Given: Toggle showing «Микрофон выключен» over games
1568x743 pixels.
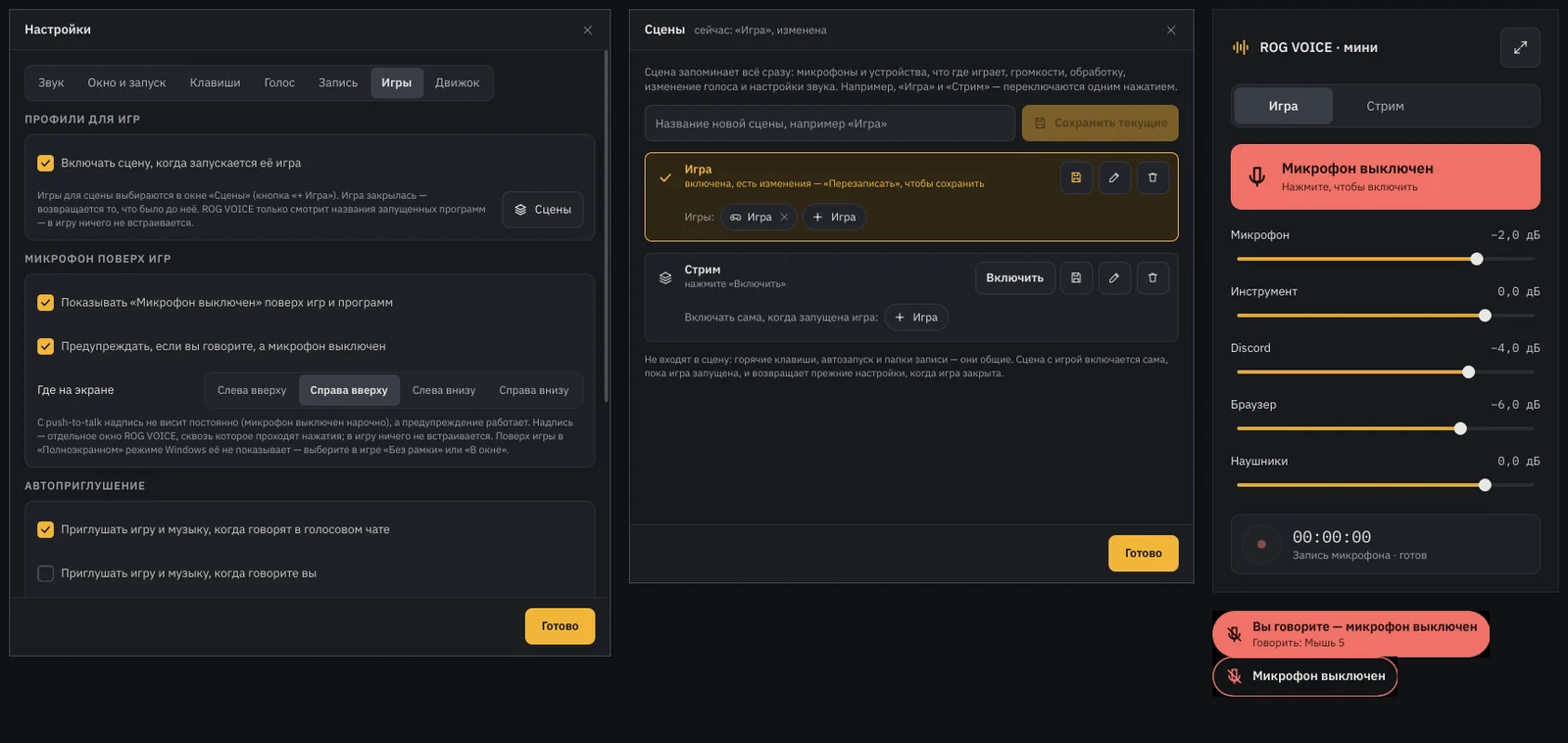Looking at the screenshot, I should click(x=45, y=303).
